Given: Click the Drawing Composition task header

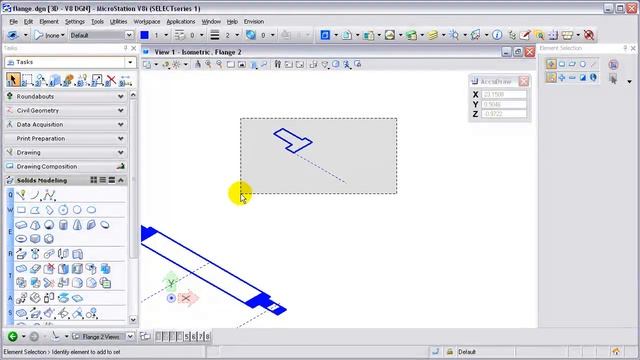Looking at the screenshot, I should click(x=65, y=167).
